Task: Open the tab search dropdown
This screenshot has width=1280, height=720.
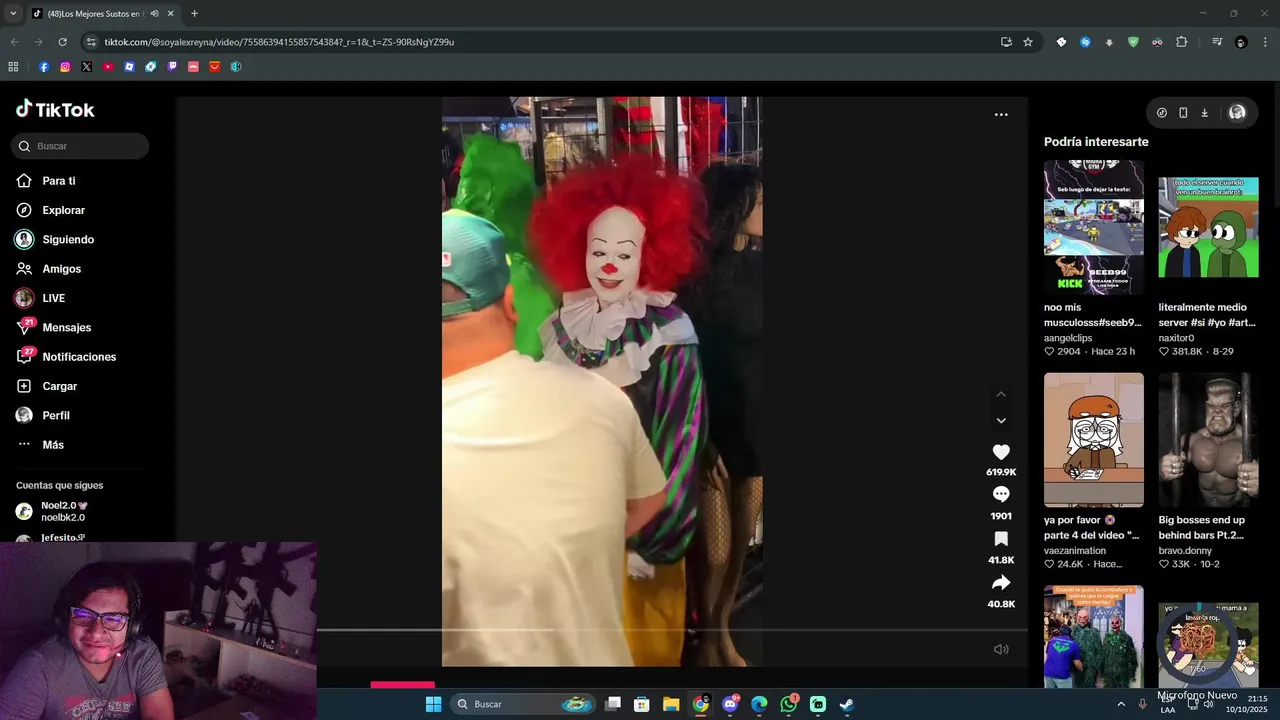Action: (x=13, y=14)
